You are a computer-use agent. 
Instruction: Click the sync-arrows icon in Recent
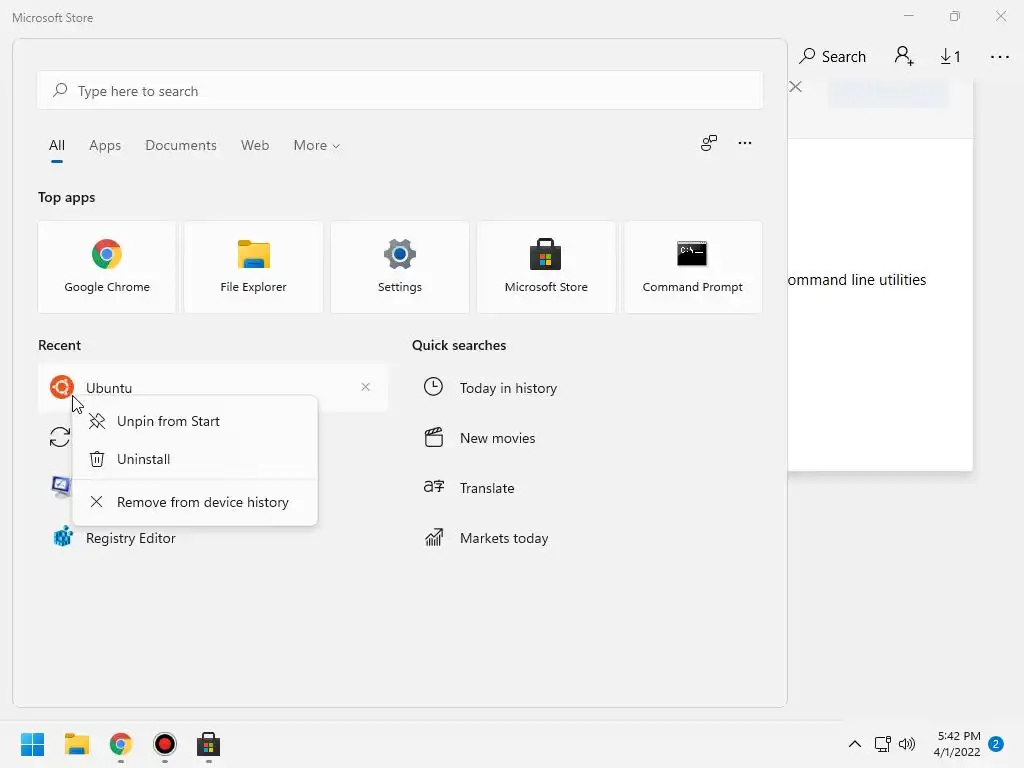tap(60, 437)
